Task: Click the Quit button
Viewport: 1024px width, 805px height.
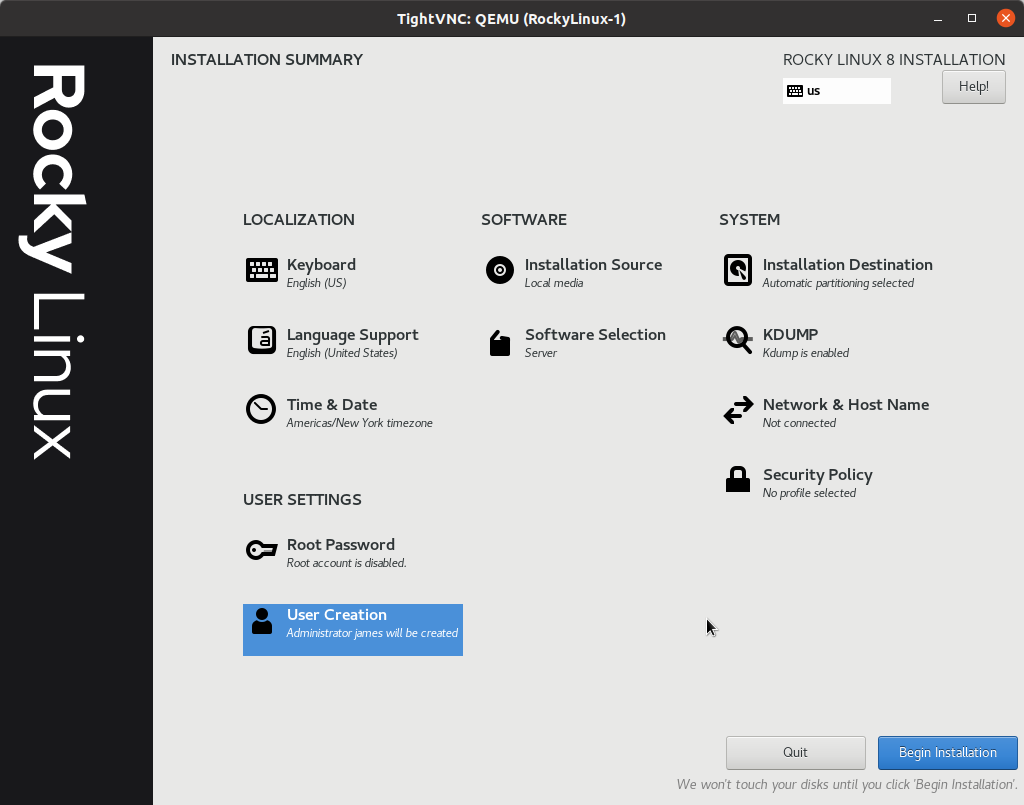Action: 795,753
